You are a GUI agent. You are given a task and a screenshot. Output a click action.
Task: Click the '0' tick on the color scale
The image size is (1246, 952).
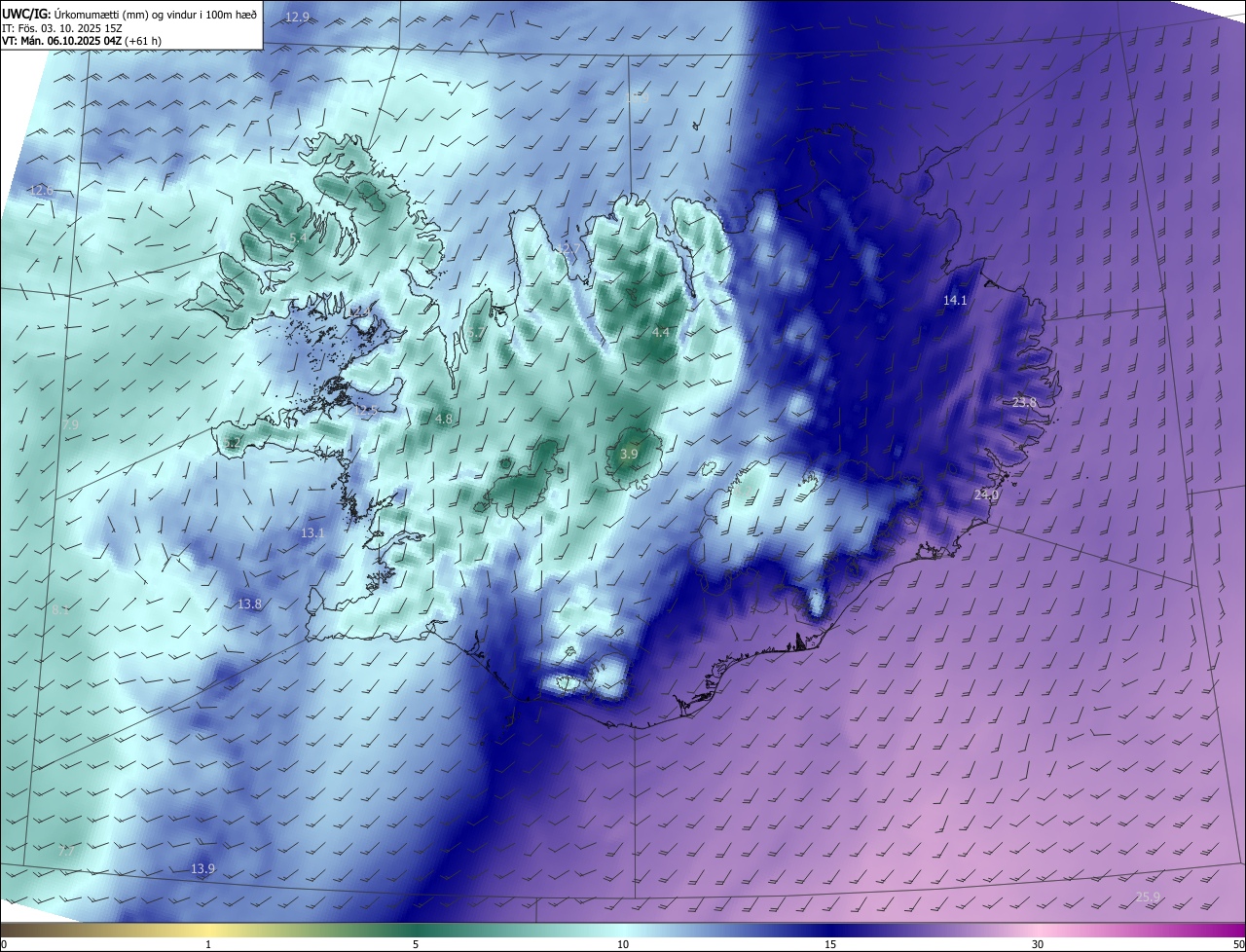tap(4, 944)
